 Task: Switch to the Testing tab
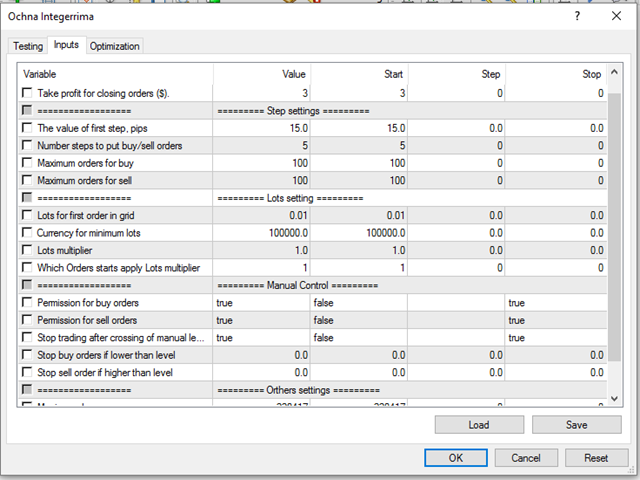click(x=28, y=46)
